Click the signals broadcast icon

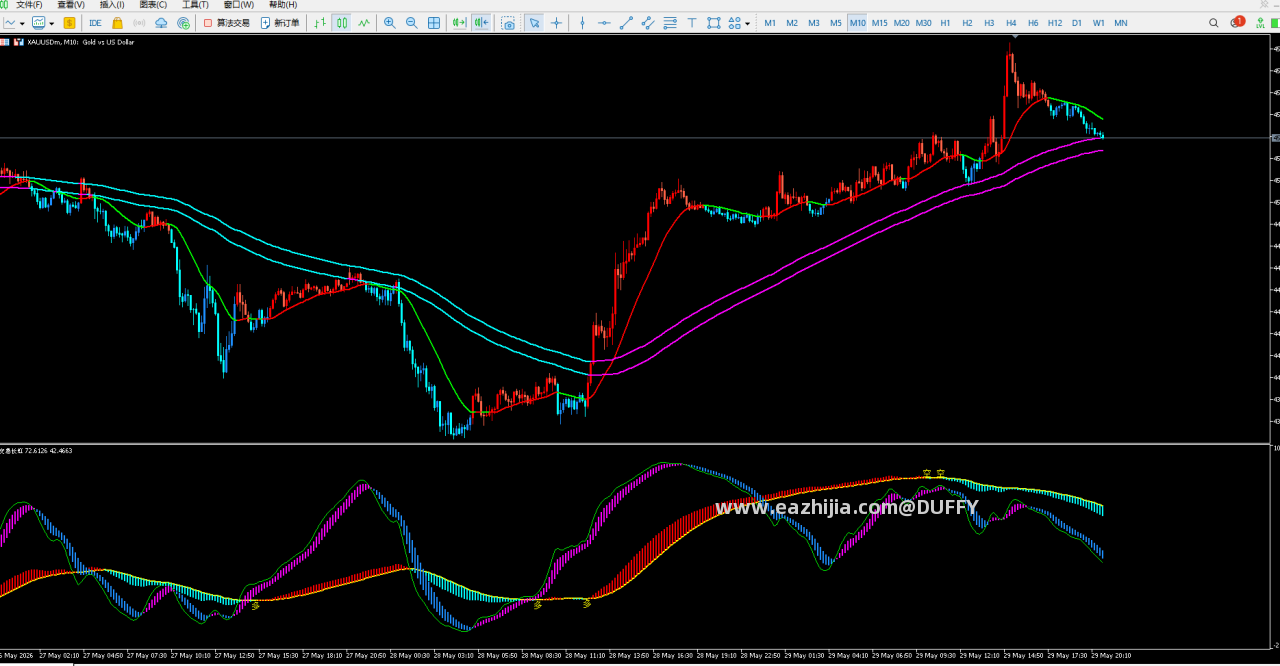pyautogui.click(x=139, y=23)
